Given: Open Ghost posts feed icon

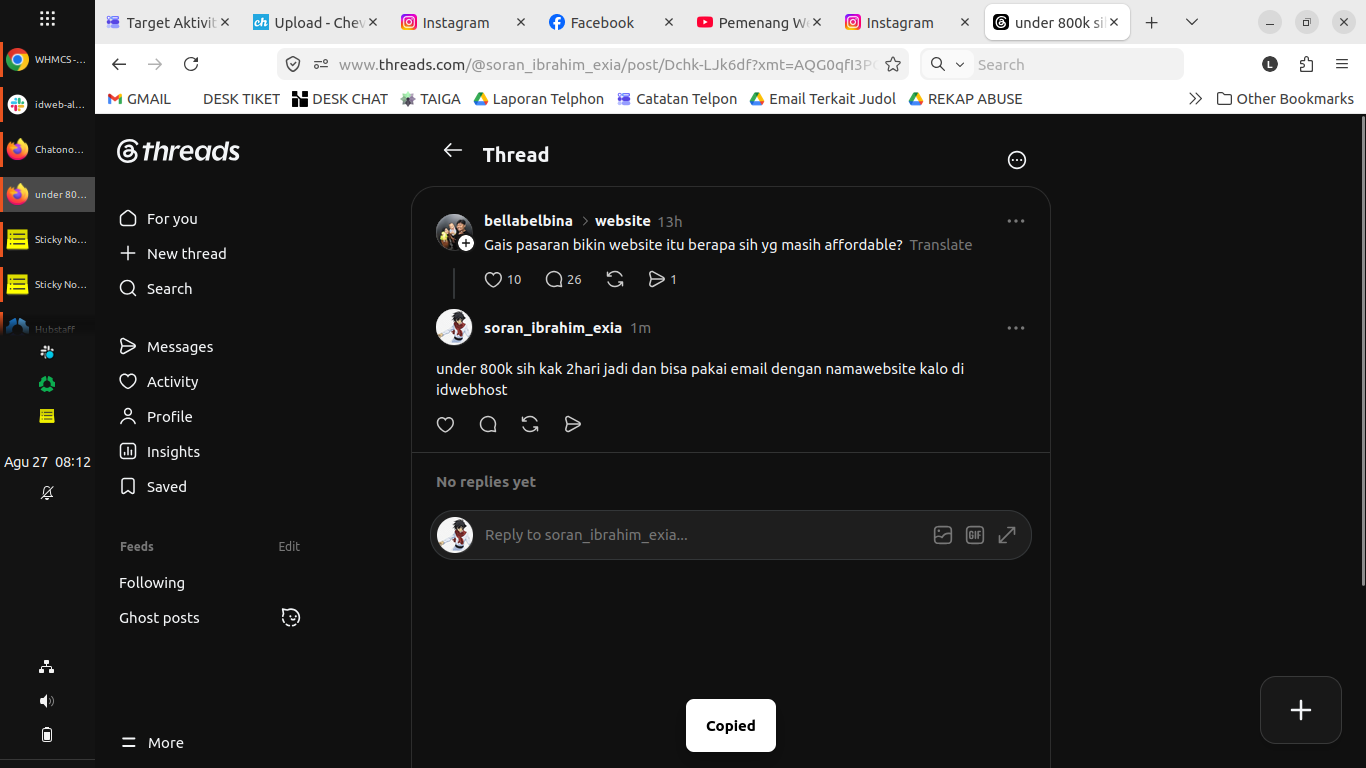Looking at the screenshot, I should point(291,617).
